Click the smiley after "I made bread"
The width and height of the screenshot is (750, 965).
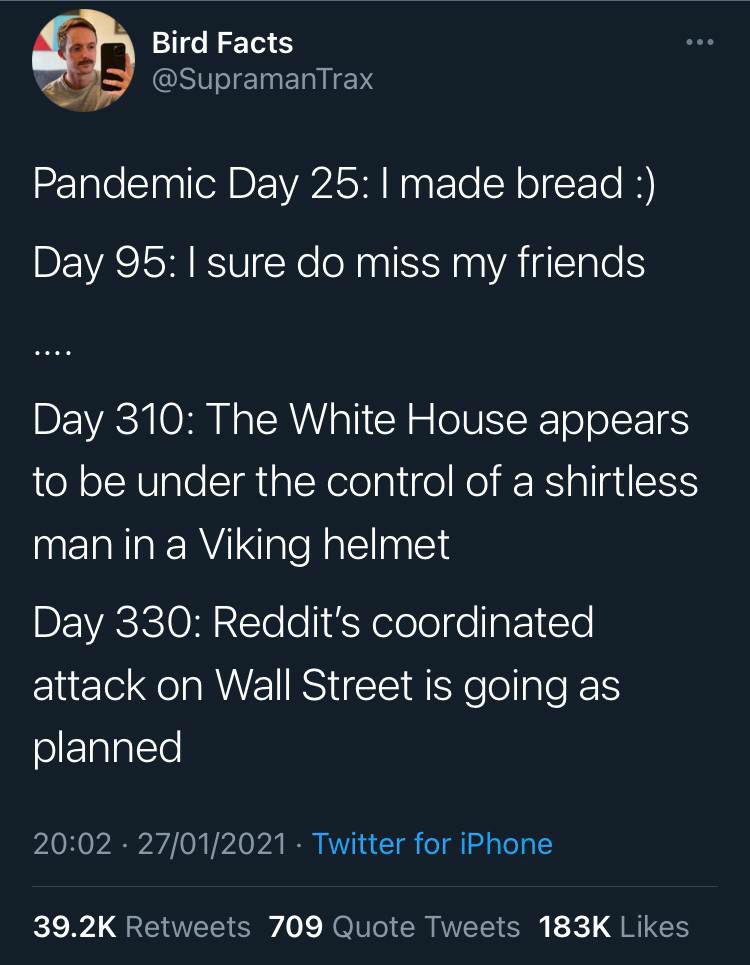coord(643,185)
